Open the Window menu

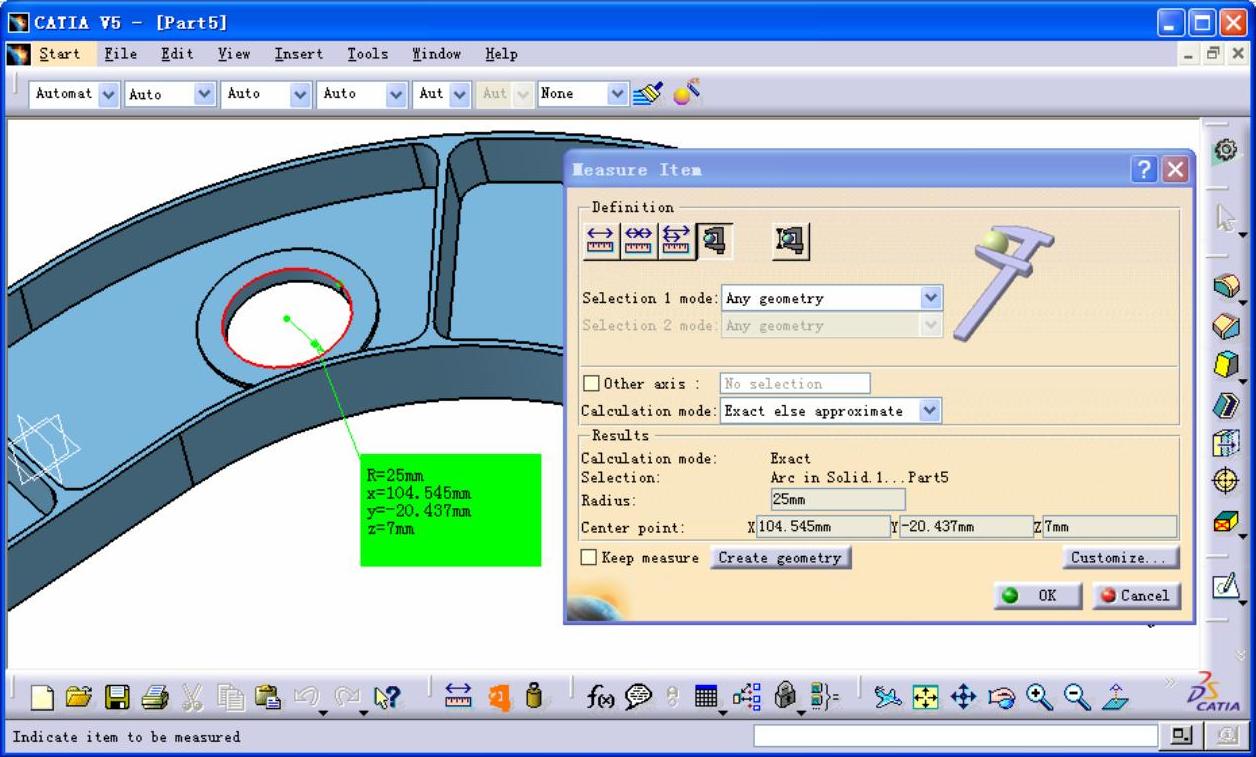tap(436, 54)
